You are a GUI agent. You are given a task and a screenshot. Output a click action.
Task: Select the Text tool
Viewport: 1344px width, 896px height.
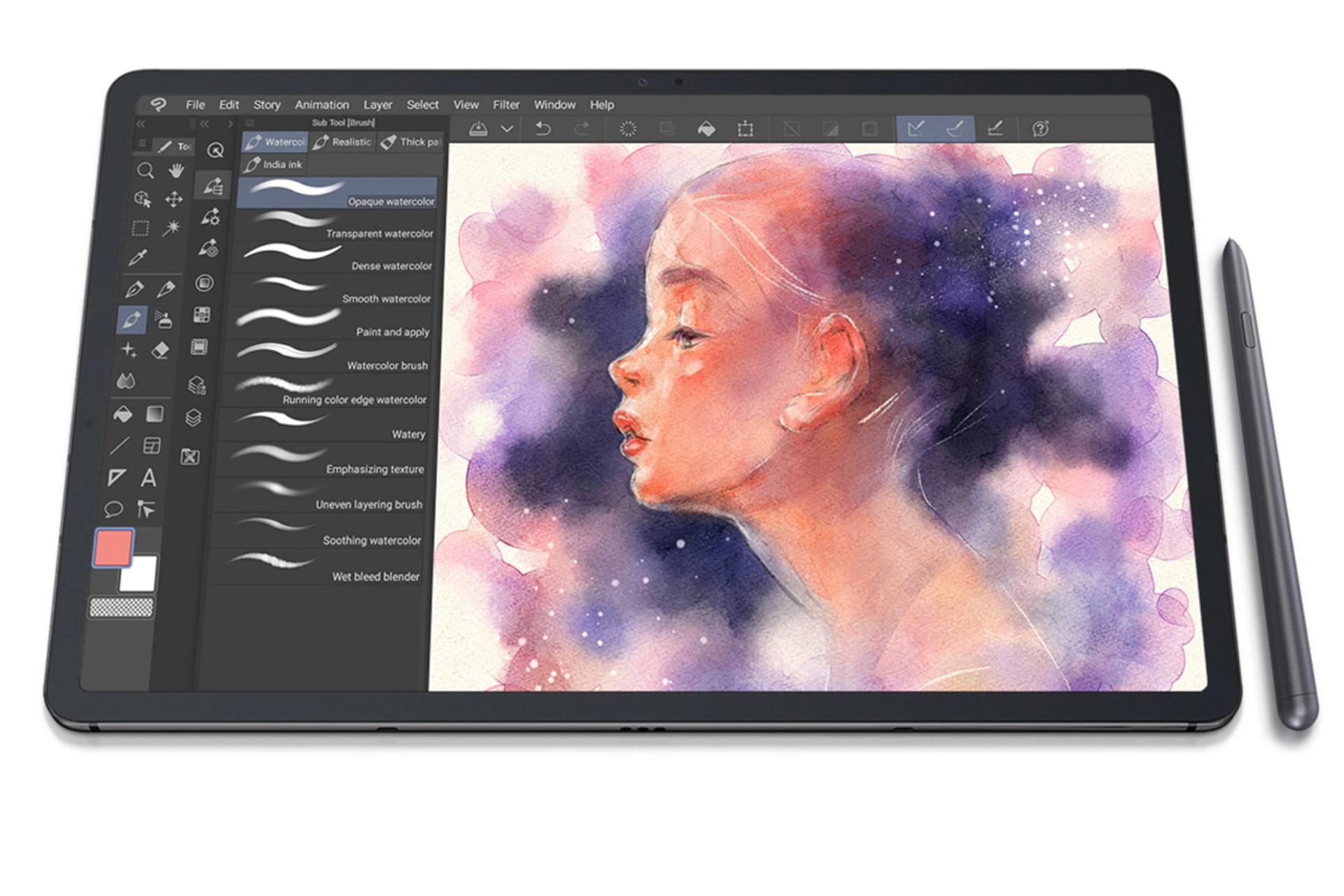pyautogui.click(x=148, y=478)
